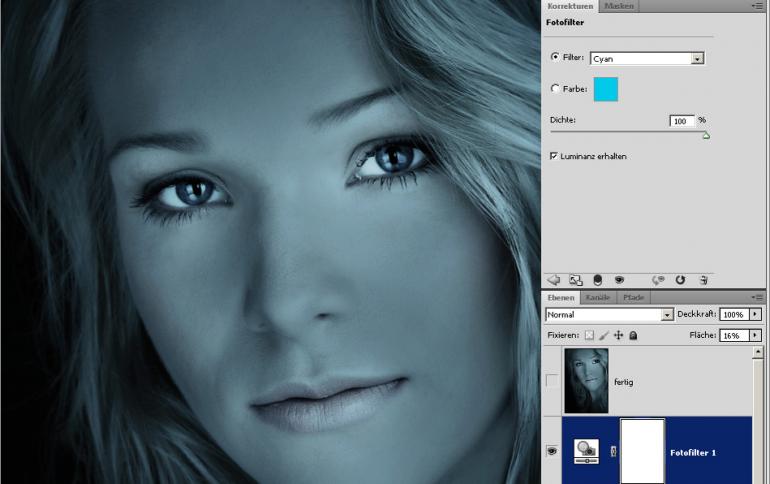Select the Farbe radio button
This screenshot has height=484, width=770.
point(555,88)
